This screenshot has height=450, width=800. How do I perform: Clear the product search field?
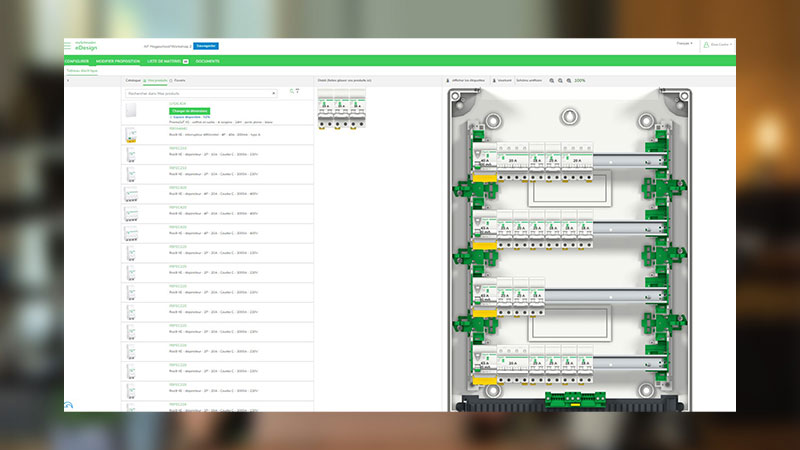[x=273, y=93]
